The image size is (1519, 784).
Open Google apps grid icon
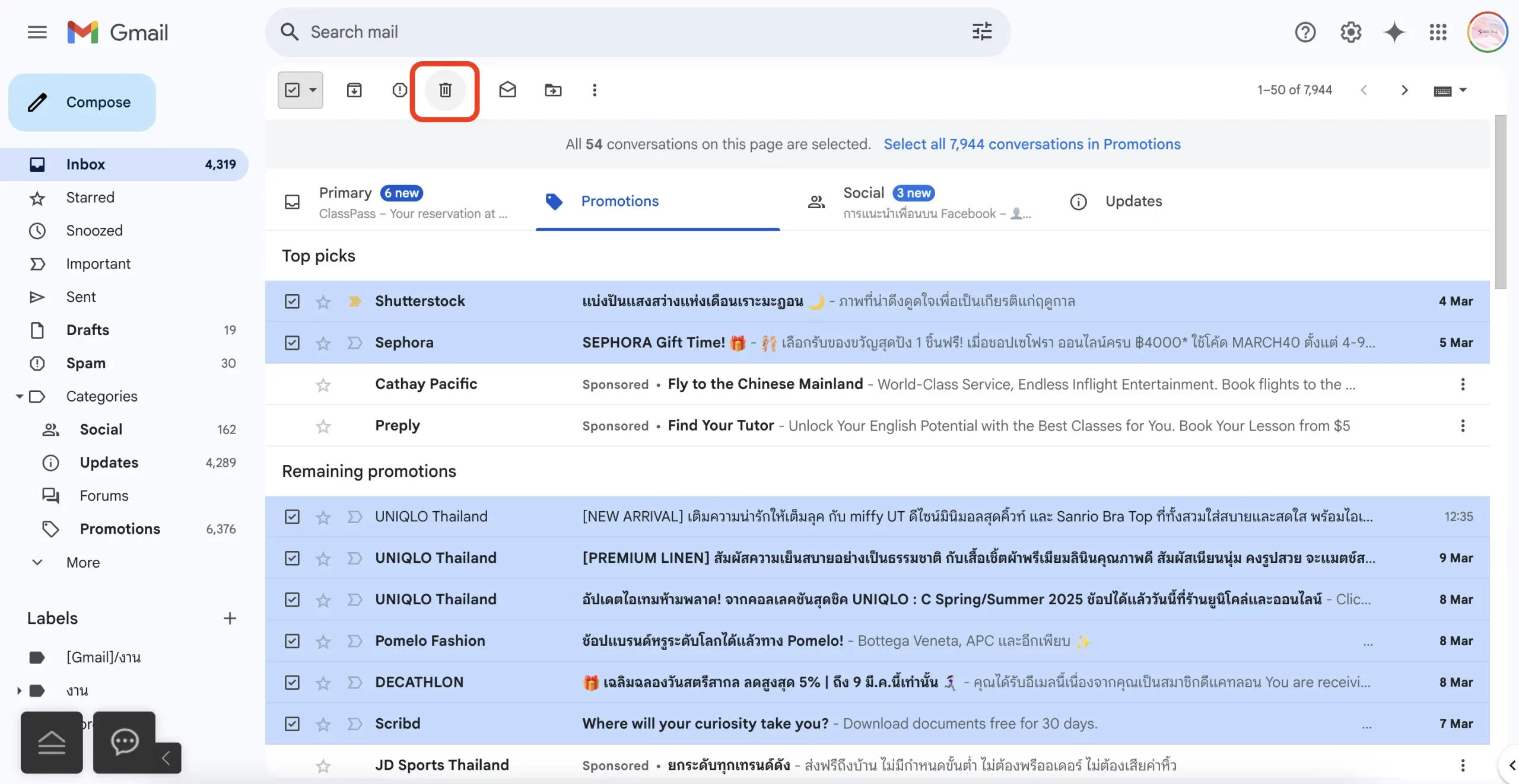point(1438,32)
